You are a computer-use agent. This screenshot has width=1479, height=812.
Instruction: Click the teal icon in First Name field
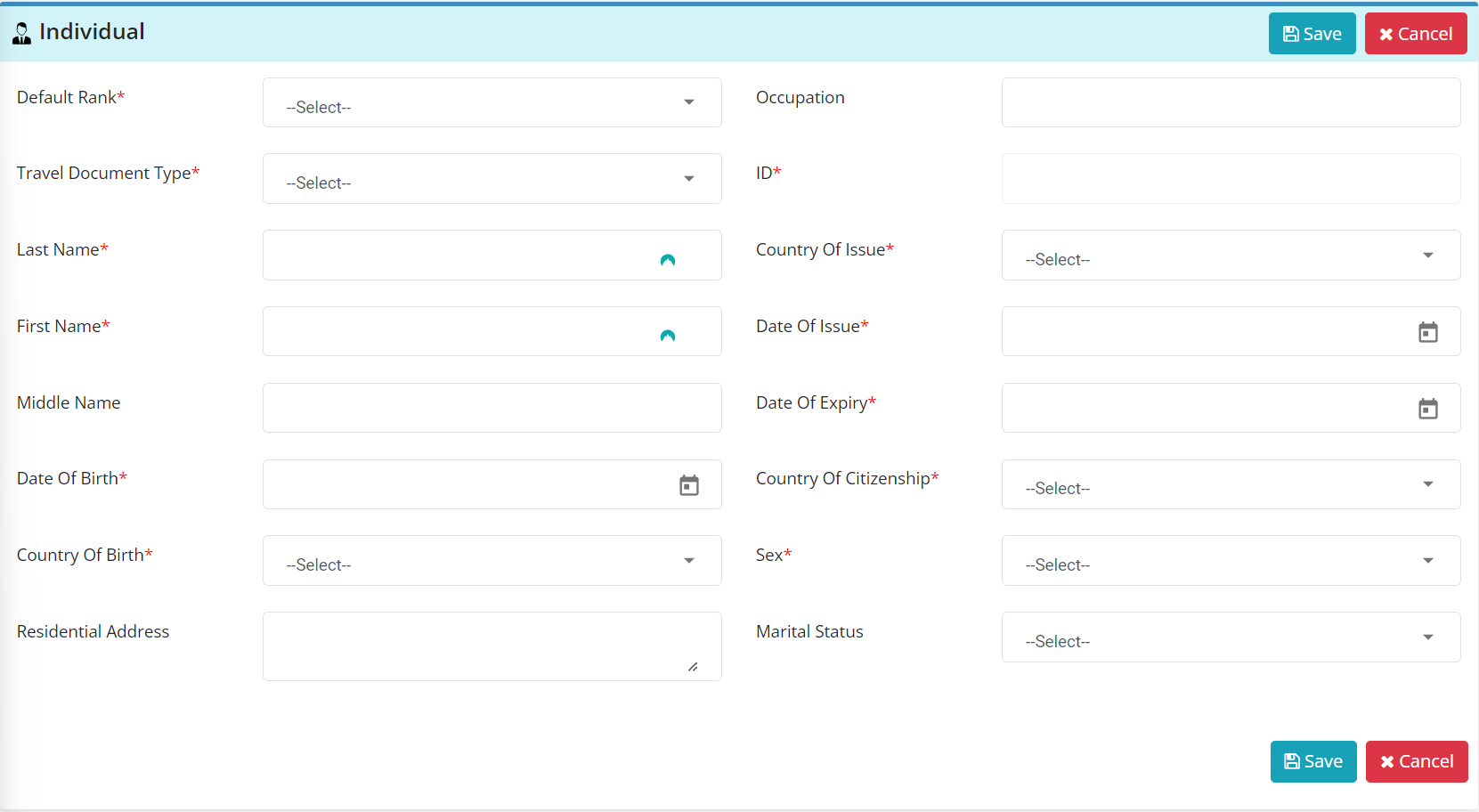click(x=667, y=336)
